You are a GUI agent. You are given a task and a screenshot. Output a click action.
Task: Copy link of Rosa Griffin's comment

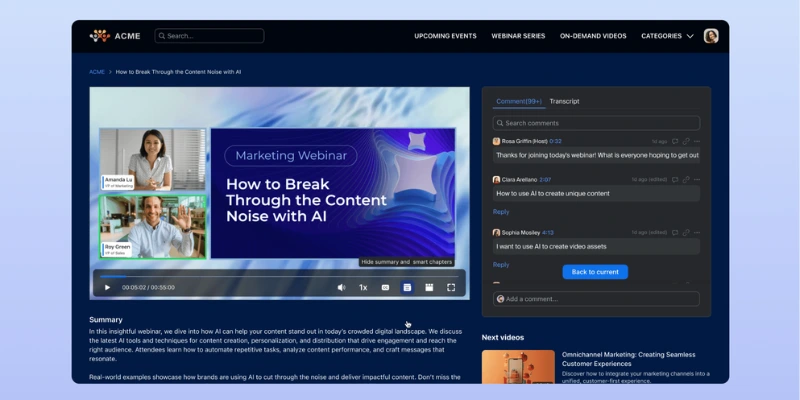click(686, 141)
